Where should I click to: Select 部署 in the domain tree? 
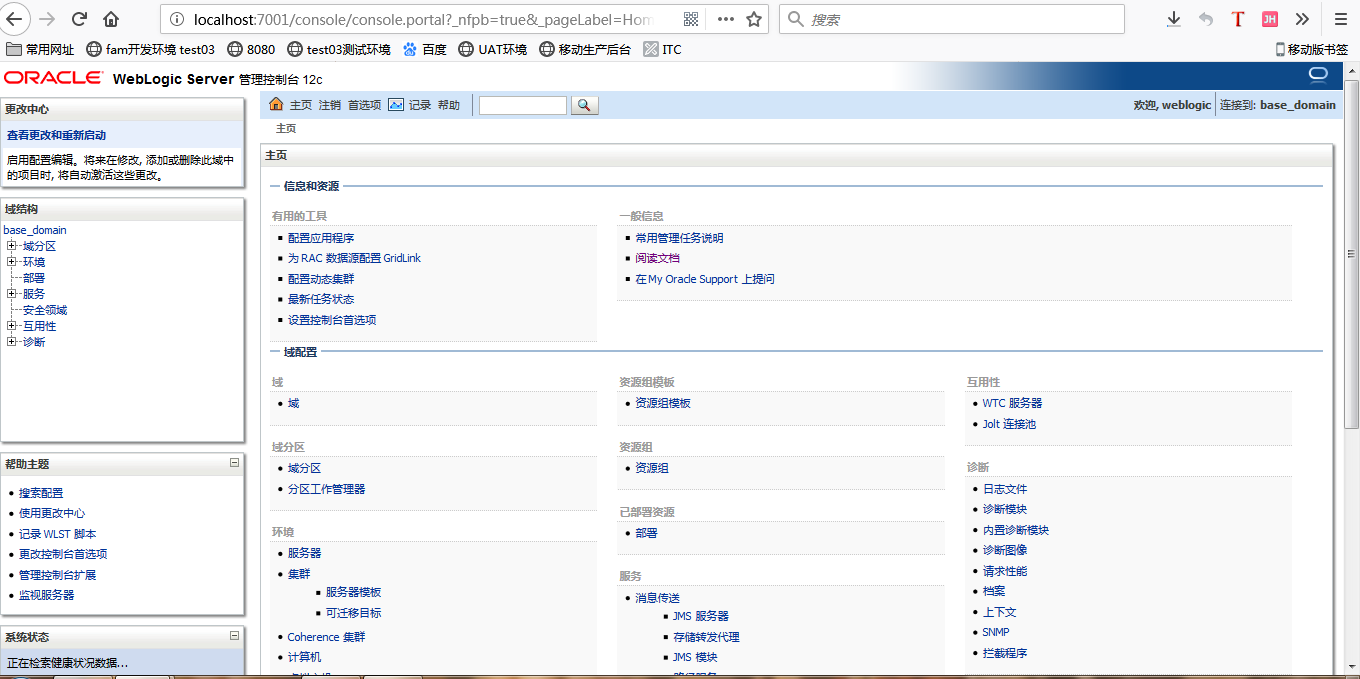point(34,278)
